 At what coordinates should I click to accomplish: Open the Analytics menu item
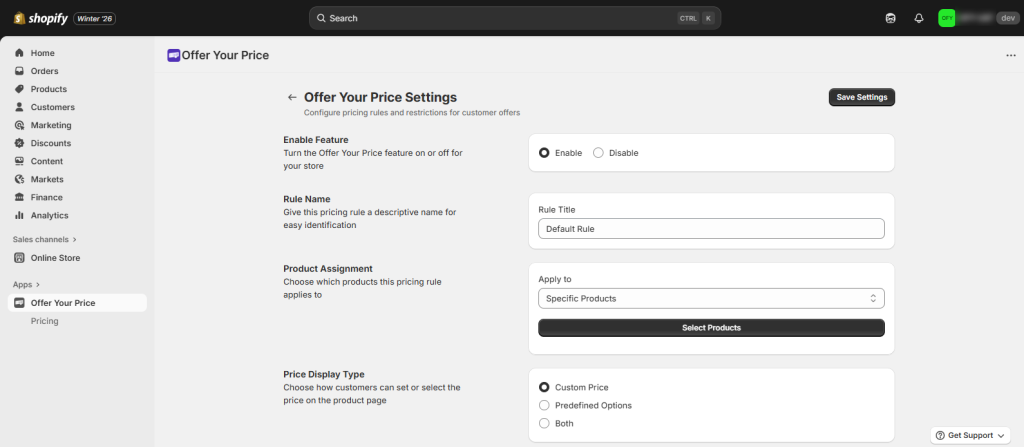pos(77,215)
